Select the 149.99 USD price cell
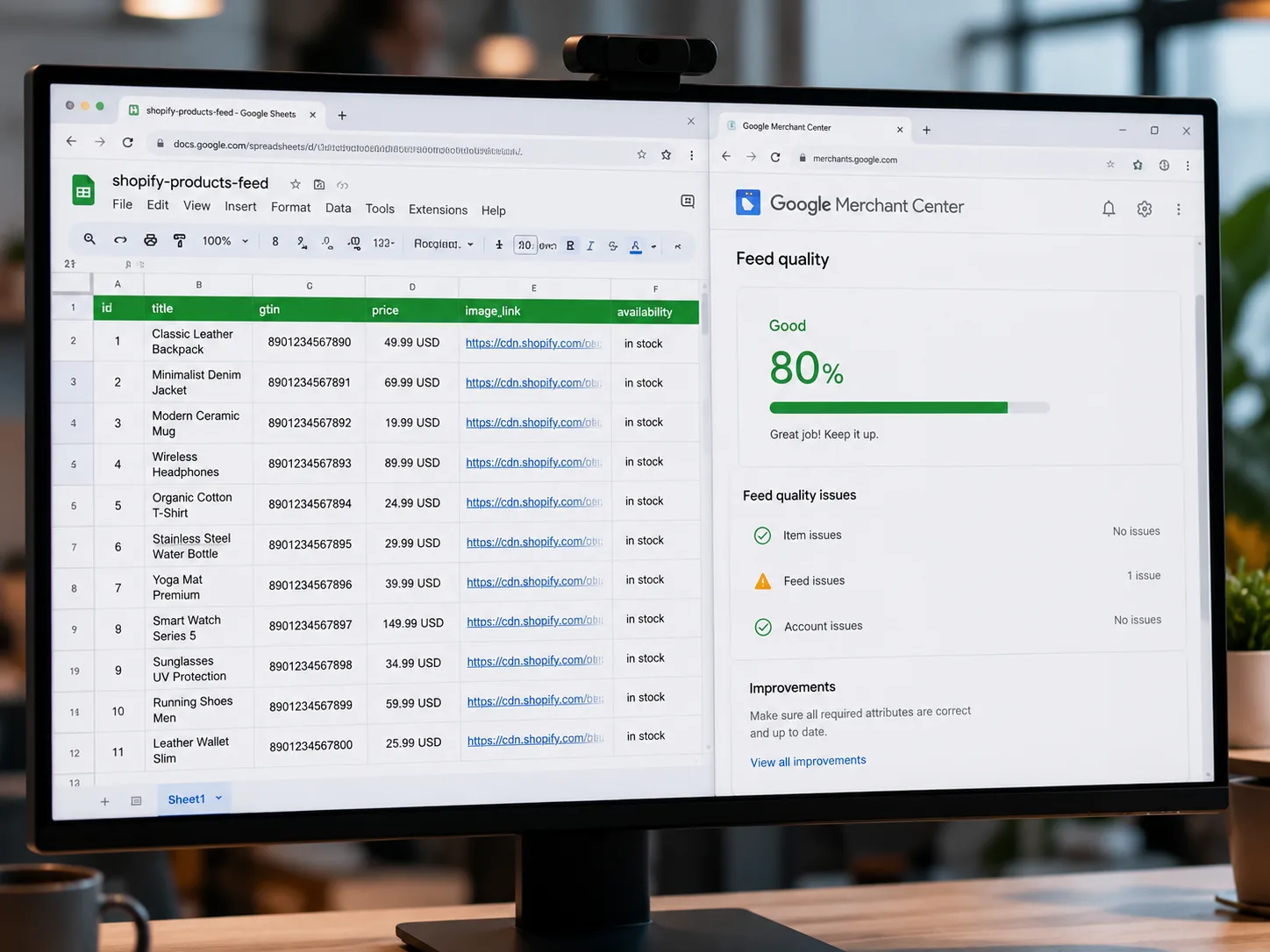 (412, 623)
